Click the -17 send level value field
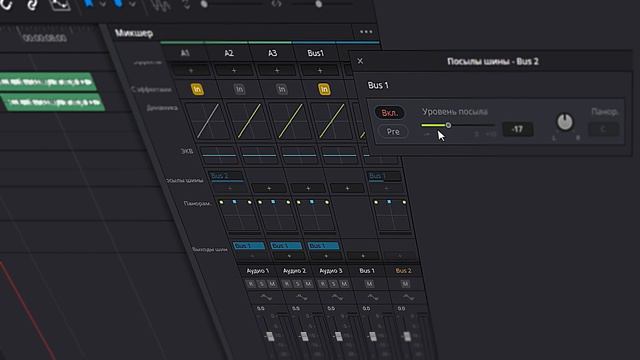This screenshot has height=360, width=640. coord(518,129)
